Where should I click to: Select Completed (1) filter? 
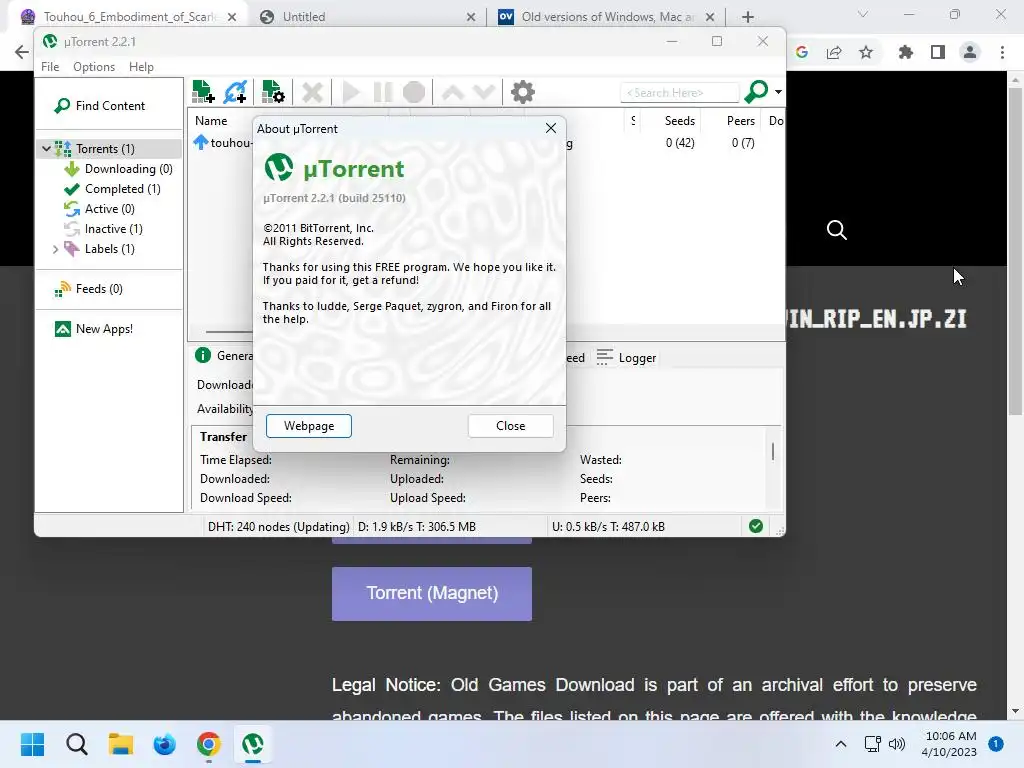pos(112,189)
